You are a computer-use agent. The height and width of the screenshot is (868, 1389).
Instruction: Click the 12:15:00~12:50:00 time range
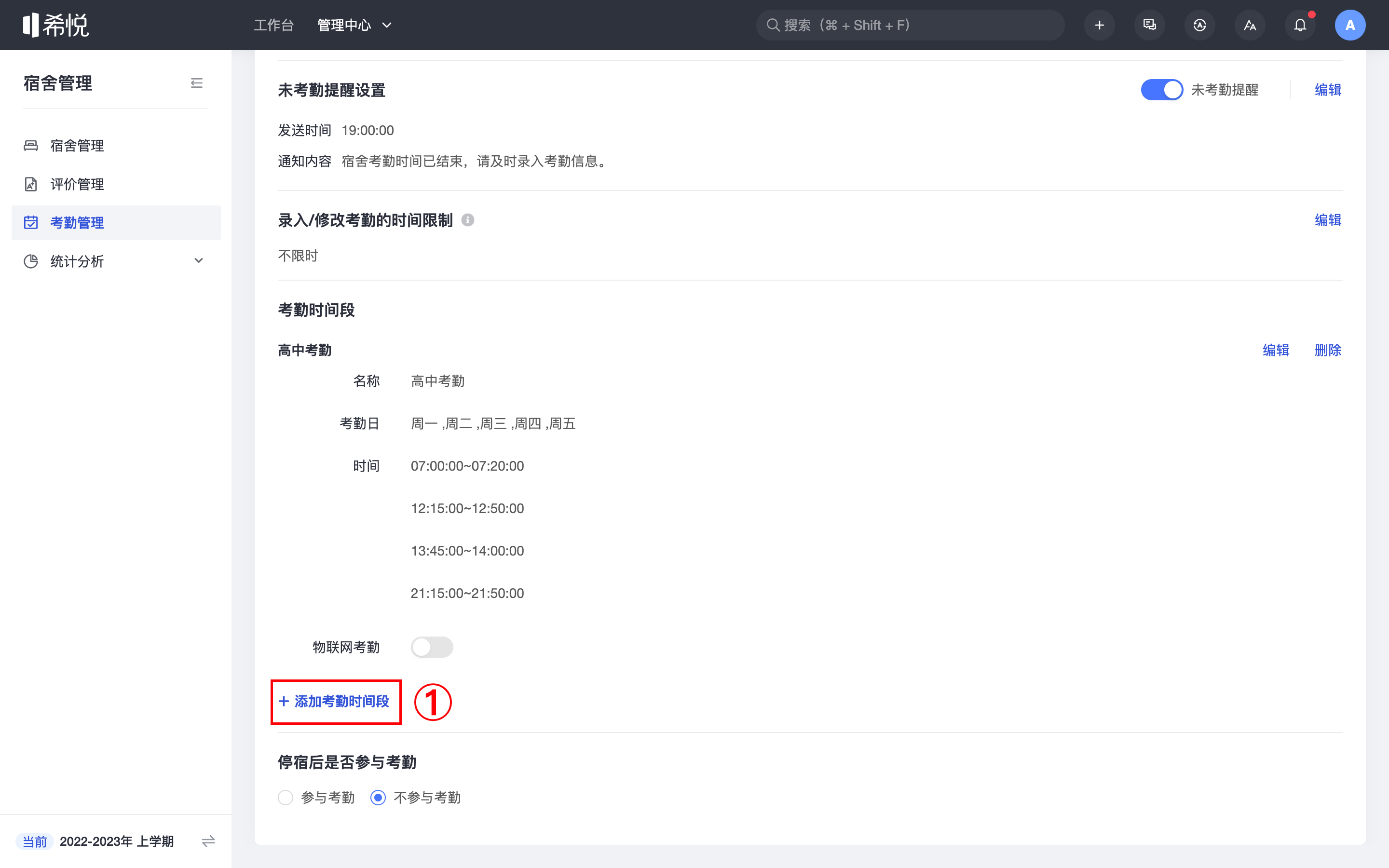467,508
